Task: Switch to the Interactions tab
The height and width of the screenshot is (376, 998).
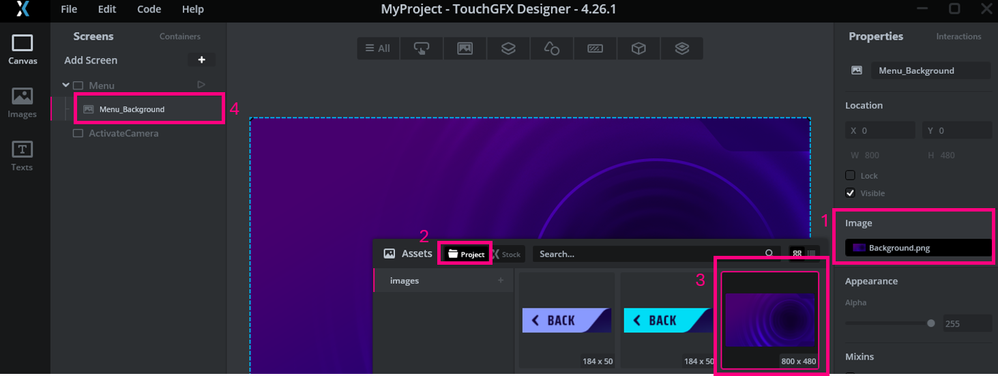Action: tap(959, 36)
